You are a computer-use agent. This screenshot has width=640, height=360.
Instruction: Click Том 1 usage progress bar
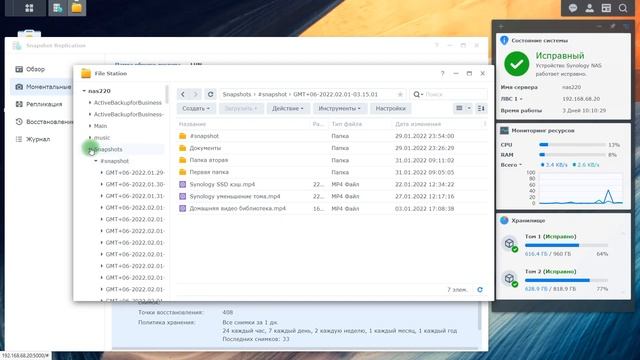pos(566,245)
